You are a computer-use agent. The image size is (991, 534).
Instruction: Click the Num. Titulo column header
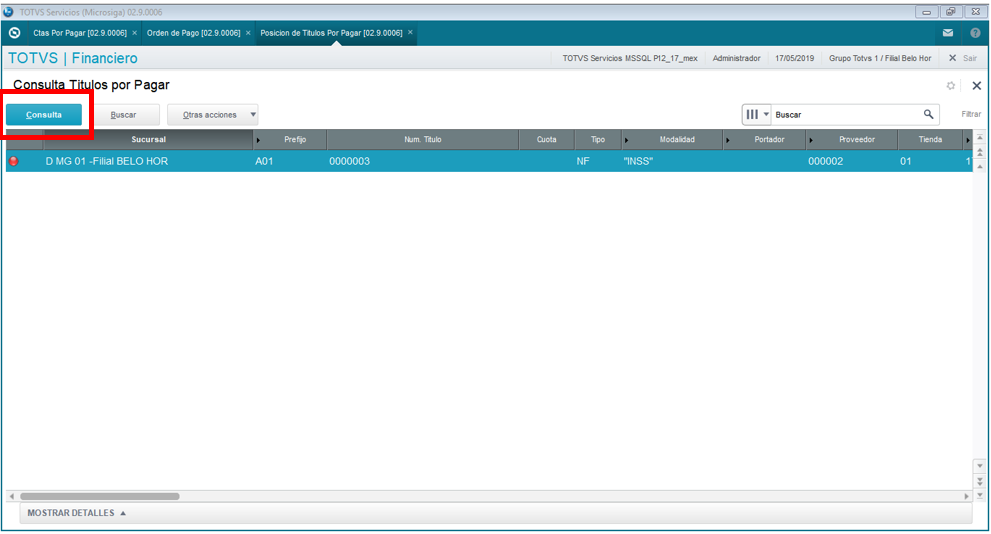423,140
